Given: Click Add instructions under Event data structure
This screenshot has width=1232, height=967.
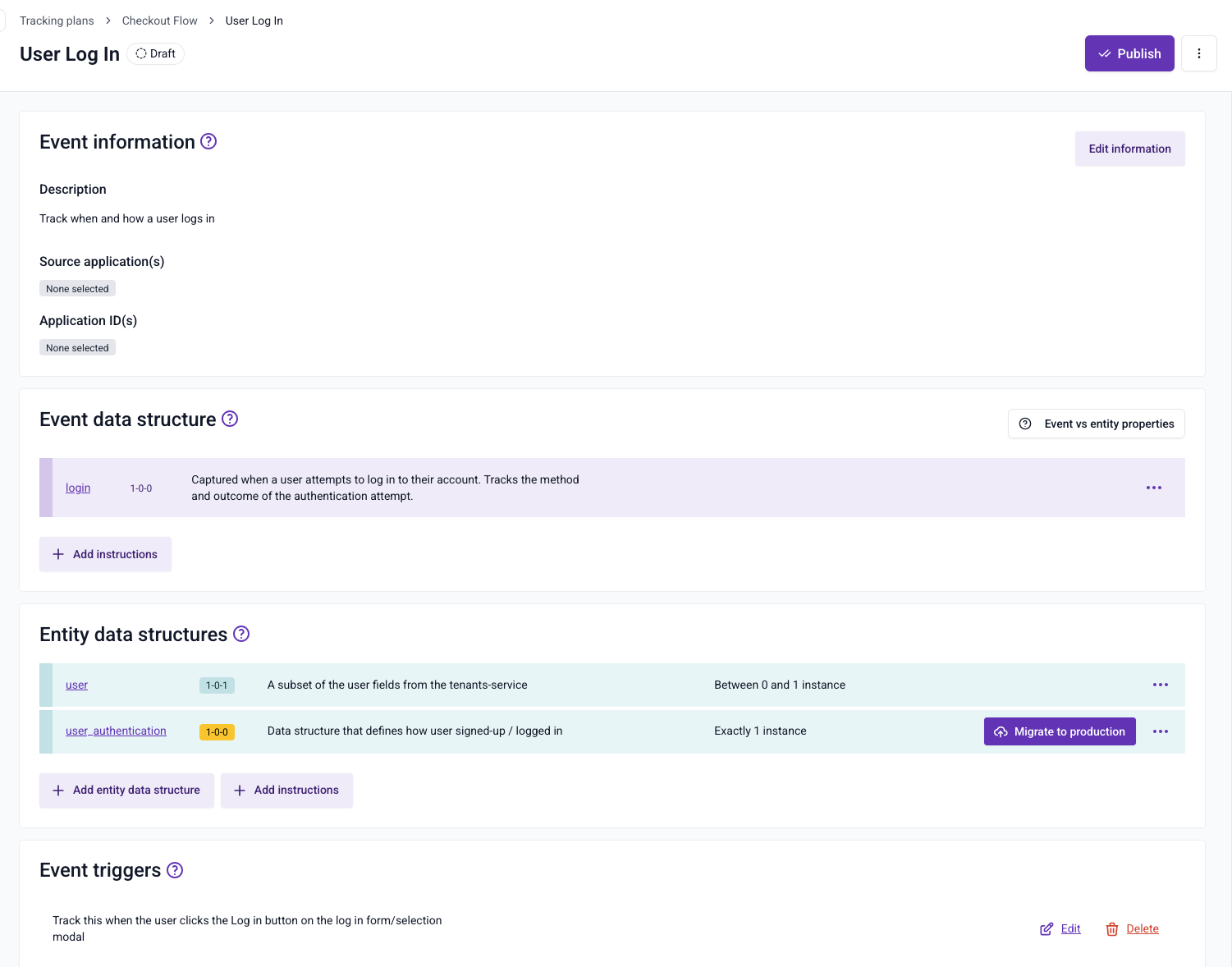Looking at the screenshot, I should point(105,554).
